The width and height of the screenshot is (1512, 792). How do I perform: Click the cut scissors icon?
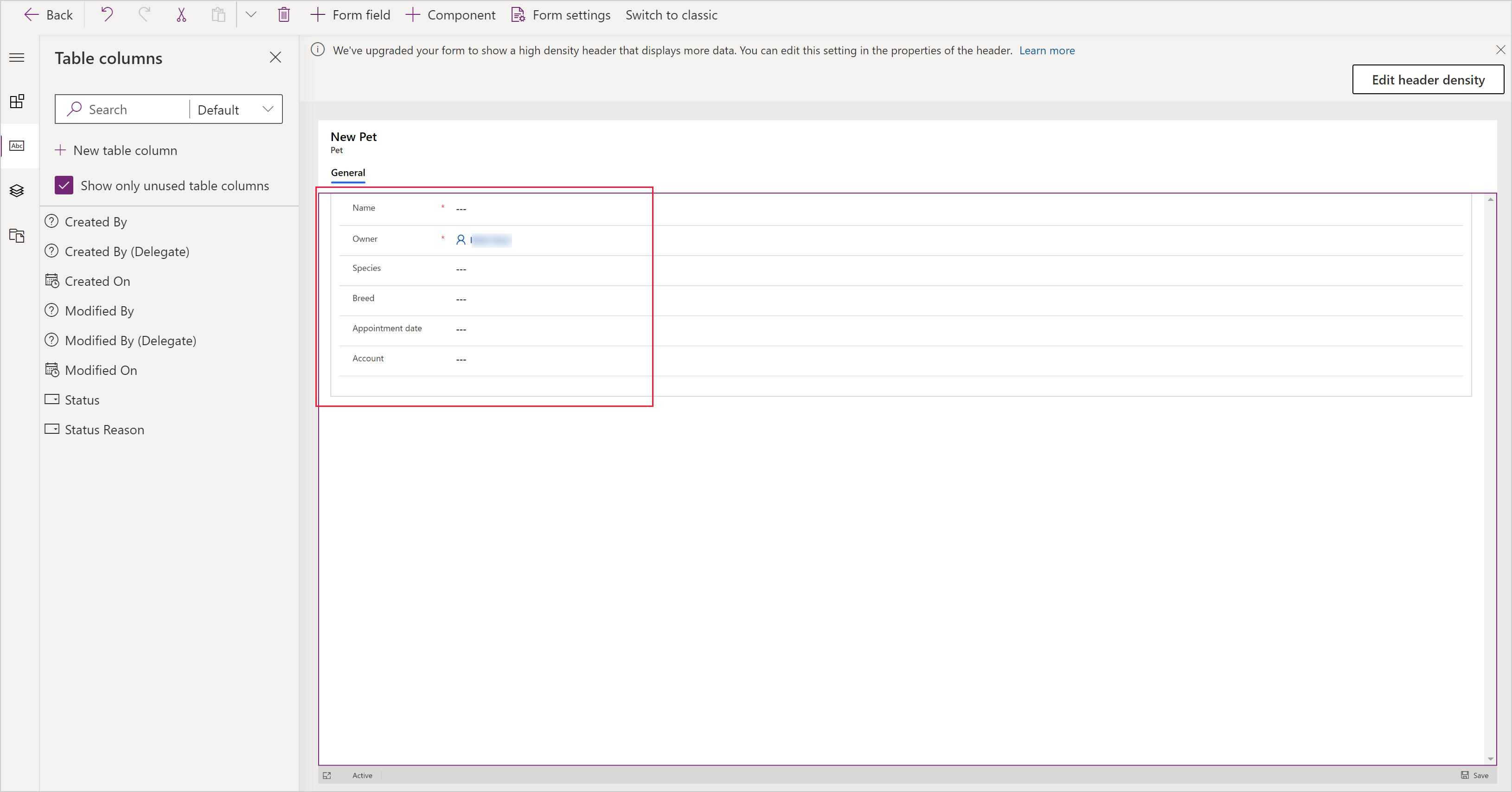point(182,15)
